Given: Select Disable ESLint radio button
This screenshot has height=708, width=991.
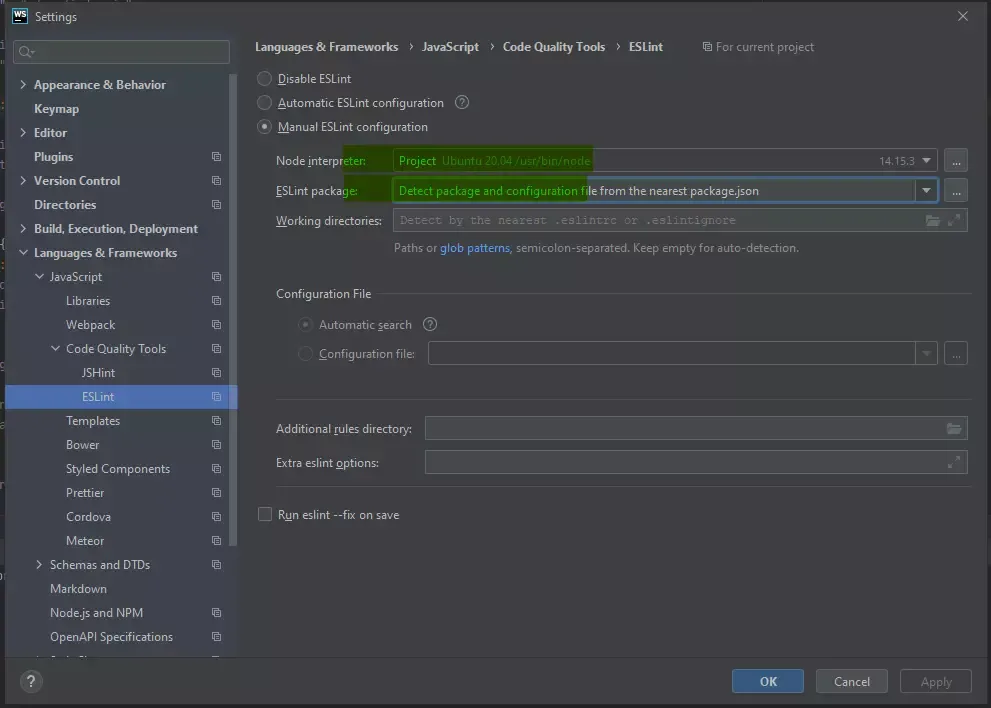Looking at the screenshot, I should click(264, 78).
